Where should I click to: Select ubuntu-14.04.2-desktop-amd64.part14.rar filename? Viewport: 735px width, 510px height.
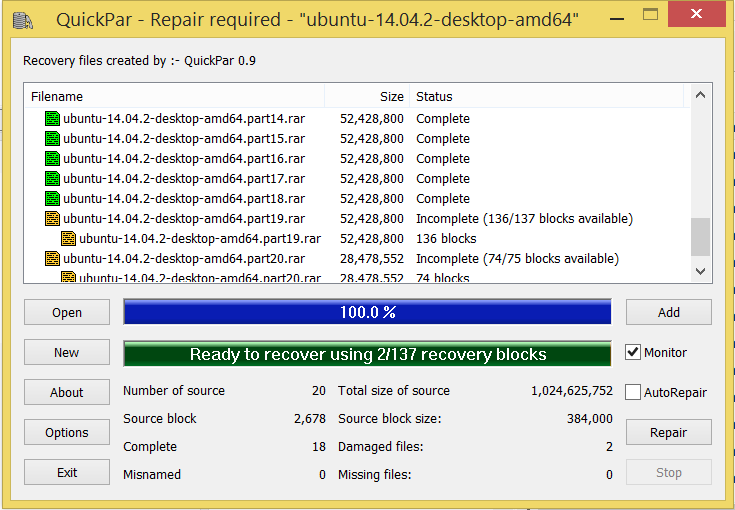tap(184, 119)
